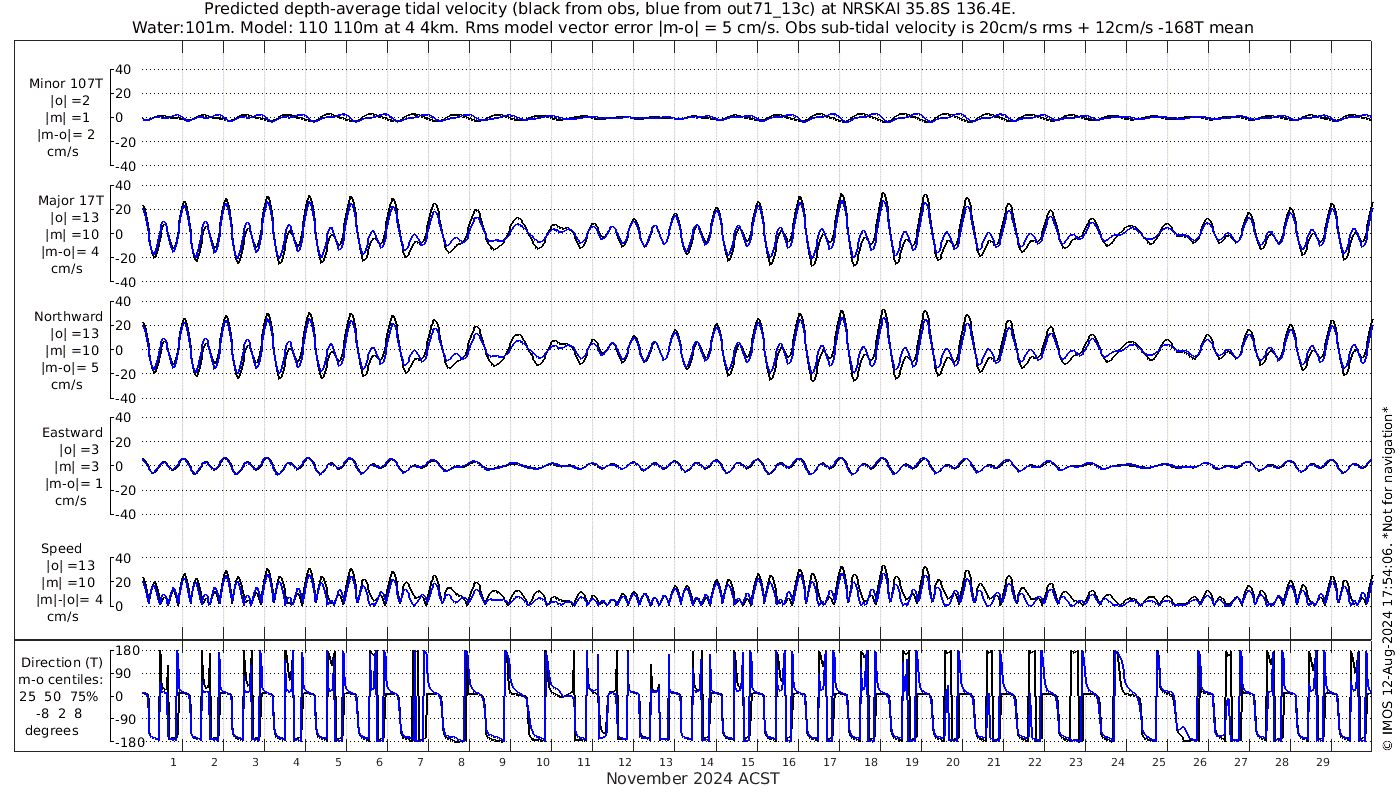Click day 29 on the date axis

coord(1322,762)
